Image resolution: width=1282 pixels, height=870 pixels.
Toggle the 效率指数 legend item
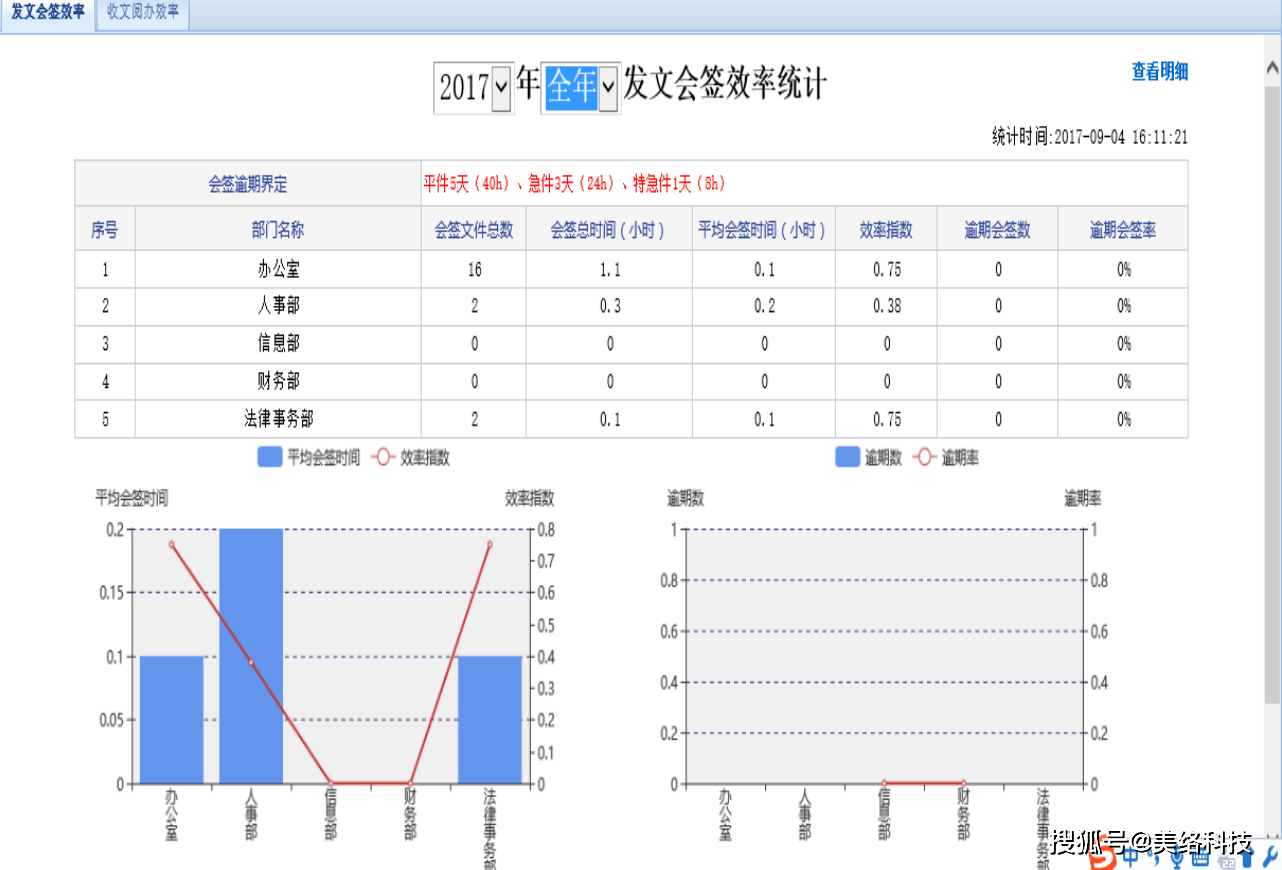[410, 458]
